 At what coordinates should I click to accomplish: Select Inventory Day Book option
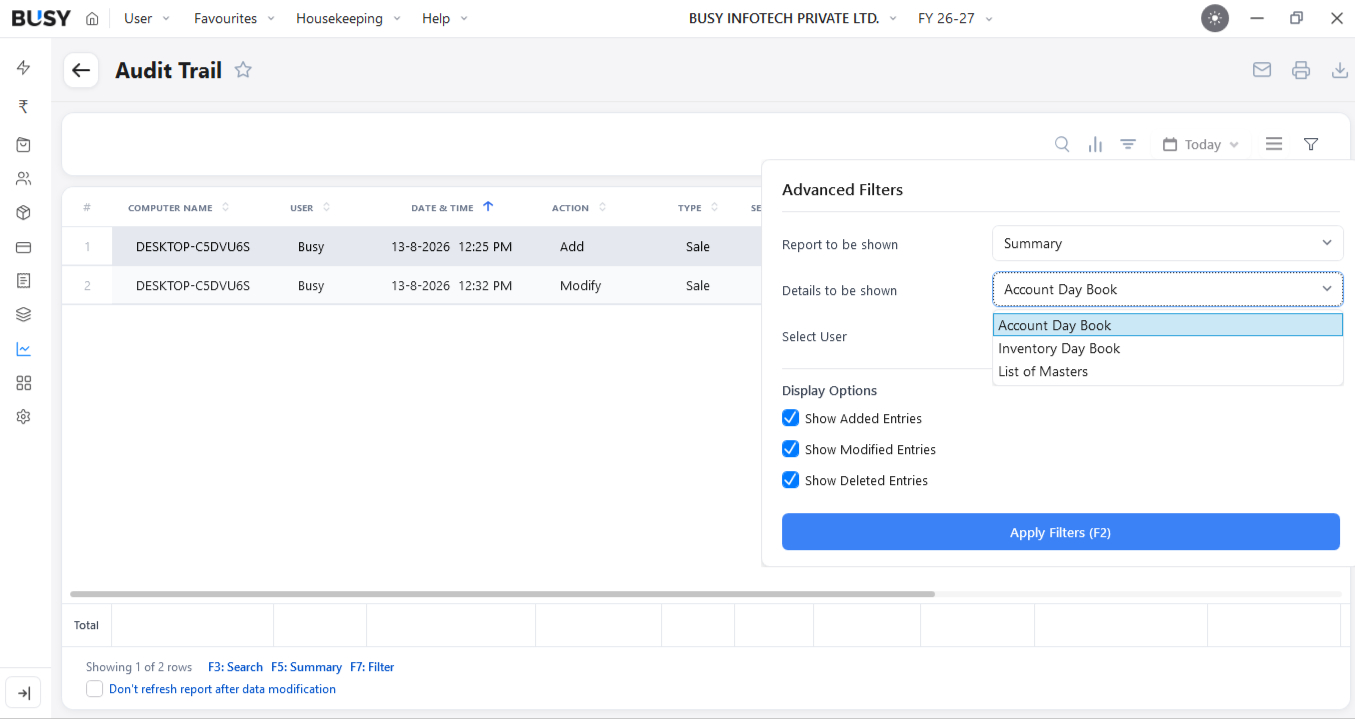point(1167,348)
